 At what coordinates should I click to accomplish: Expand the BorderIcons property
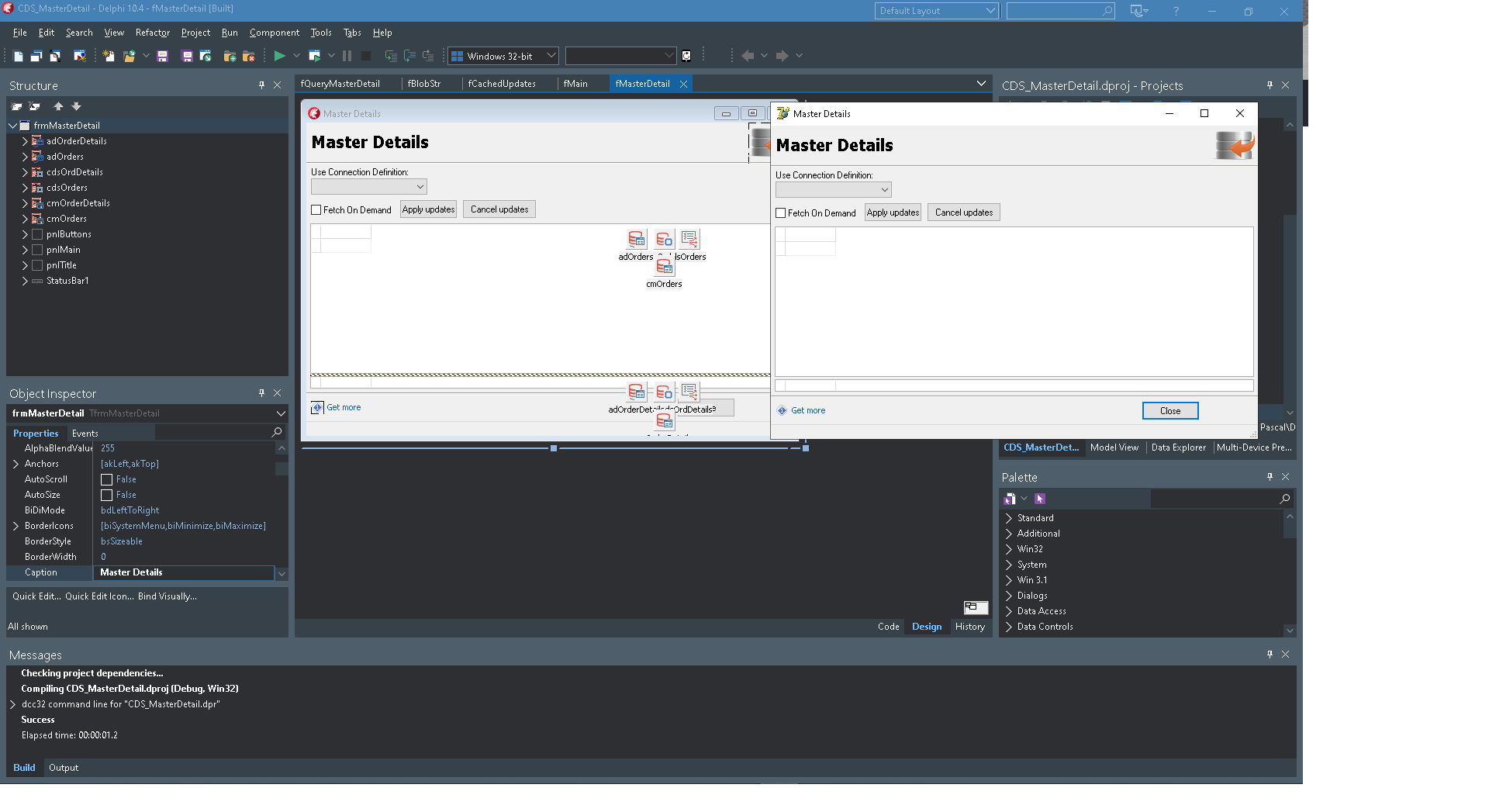[x=16, y=526]
